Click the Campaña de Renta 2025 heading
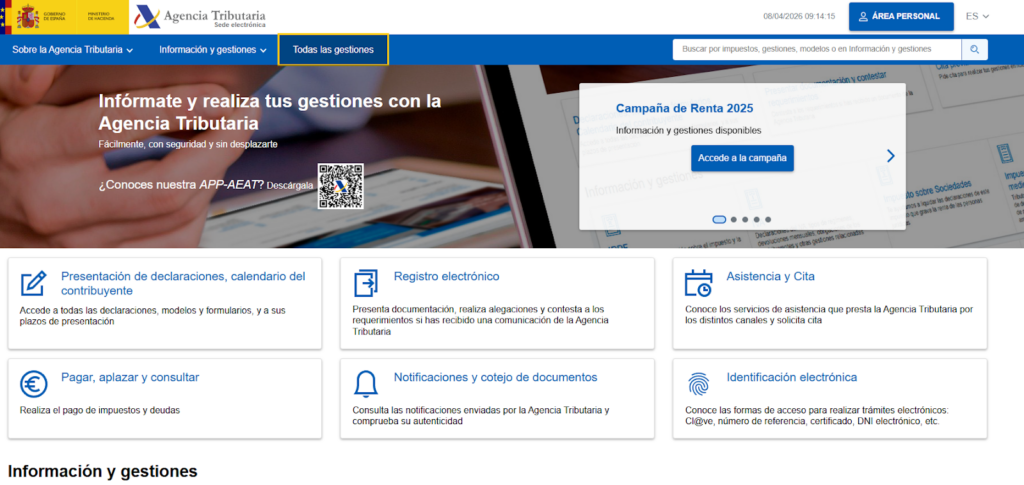 (x=684, y=108)
